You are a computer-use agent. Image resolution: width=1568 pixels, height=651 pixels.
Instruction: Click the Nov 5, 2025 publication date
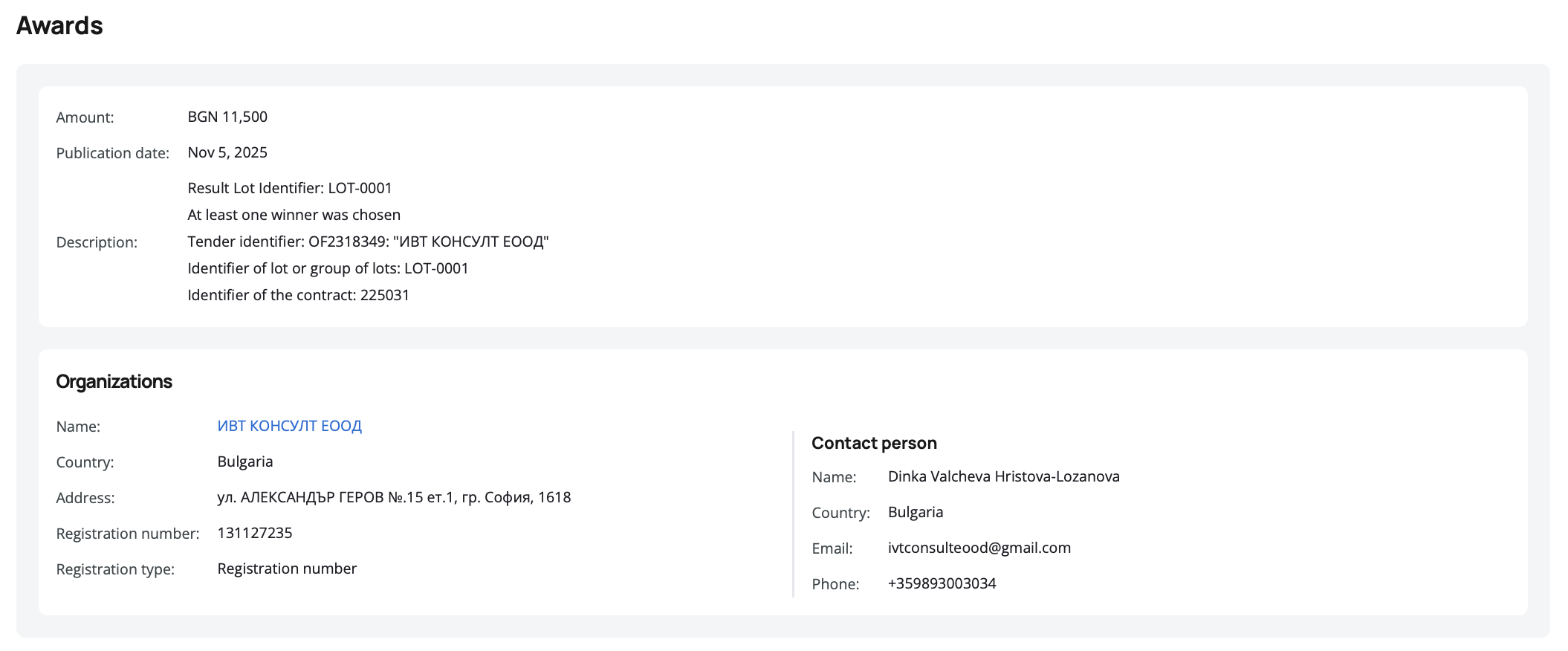click(227, 152)
